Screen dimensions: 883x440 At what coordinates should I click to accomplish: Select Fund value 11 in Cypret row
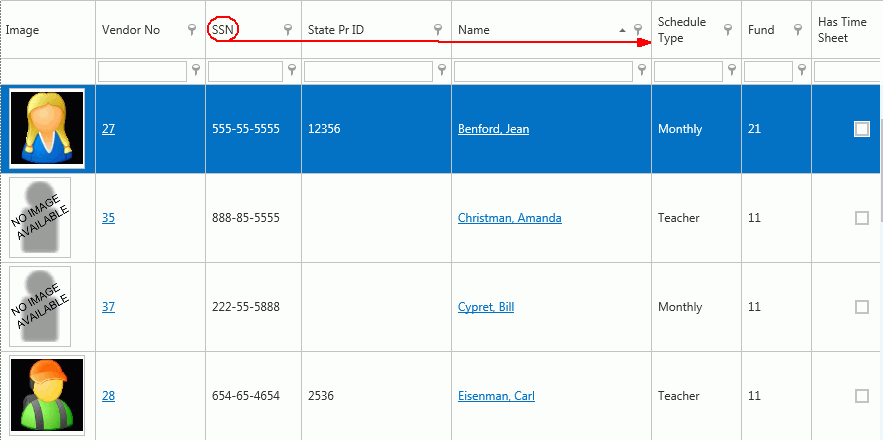(x=754, y=307)
